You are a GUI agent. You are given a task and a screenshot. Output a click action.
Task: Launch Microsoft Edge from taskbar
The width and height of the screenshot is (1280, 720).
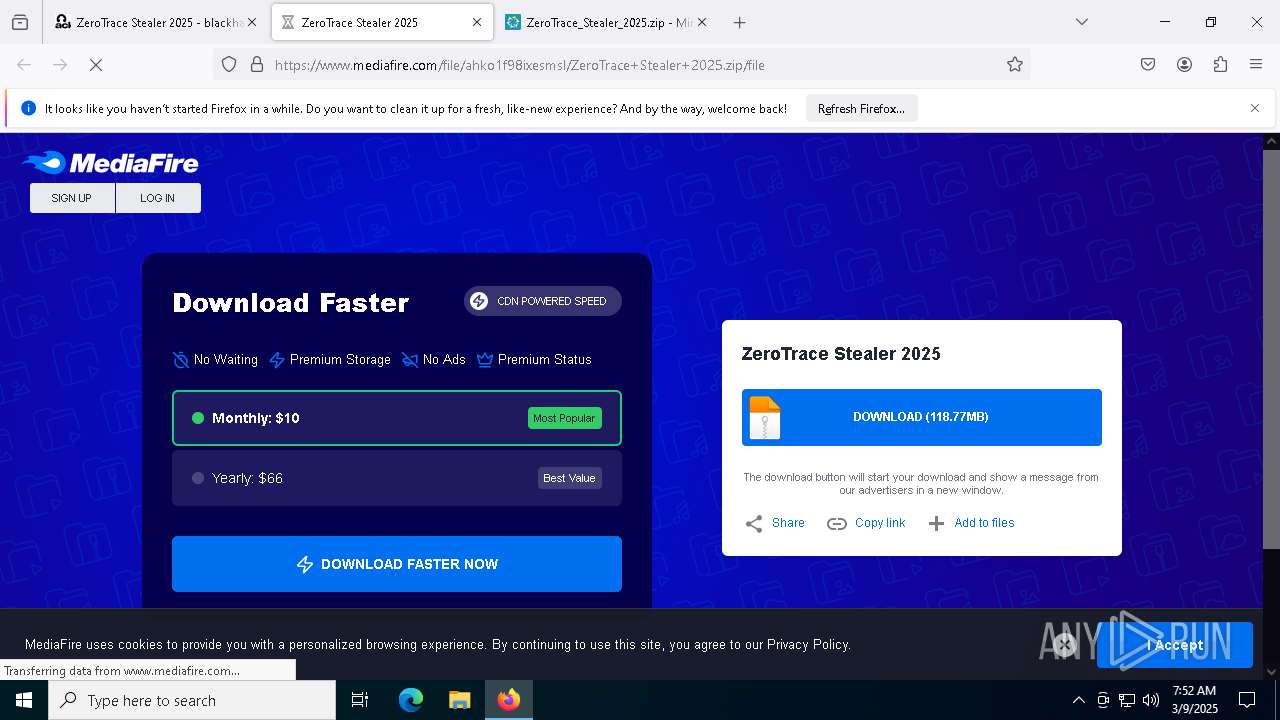pyautogui.click(x=411, y=700)
